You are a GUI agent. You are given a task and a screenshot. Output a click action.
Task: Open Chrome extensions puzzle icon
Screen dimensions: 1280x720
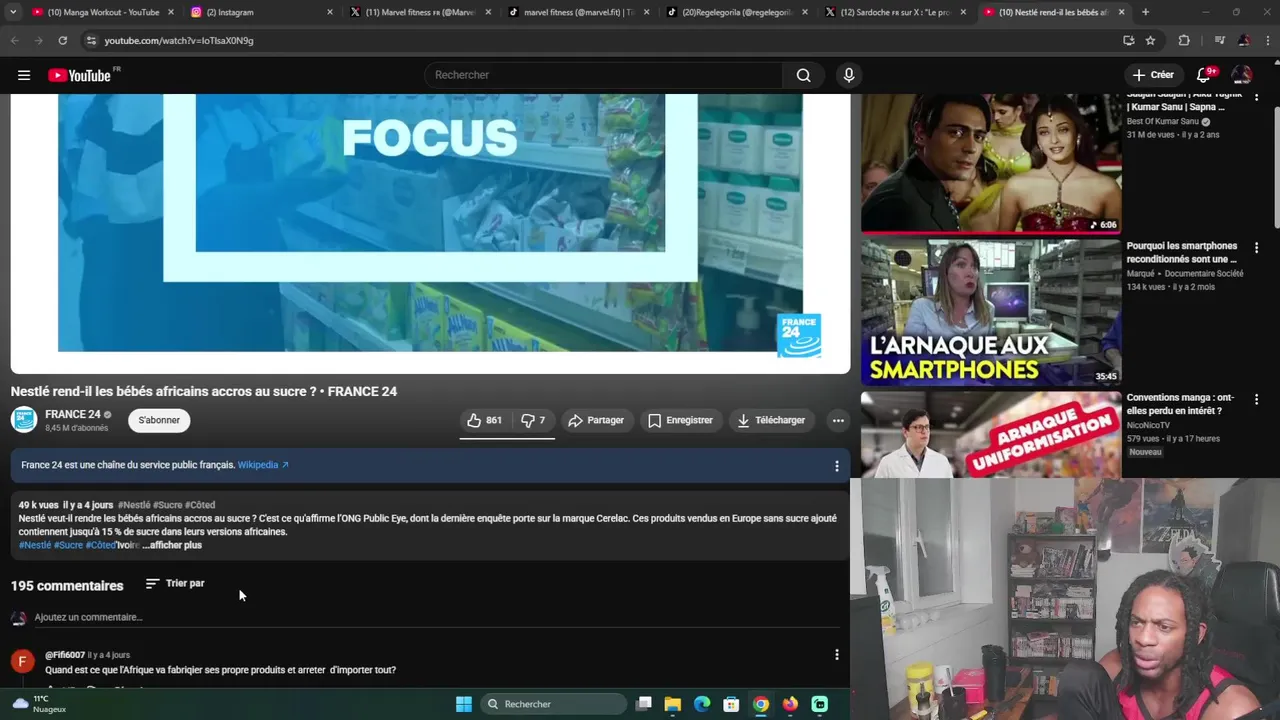(x=1184, y=40)
